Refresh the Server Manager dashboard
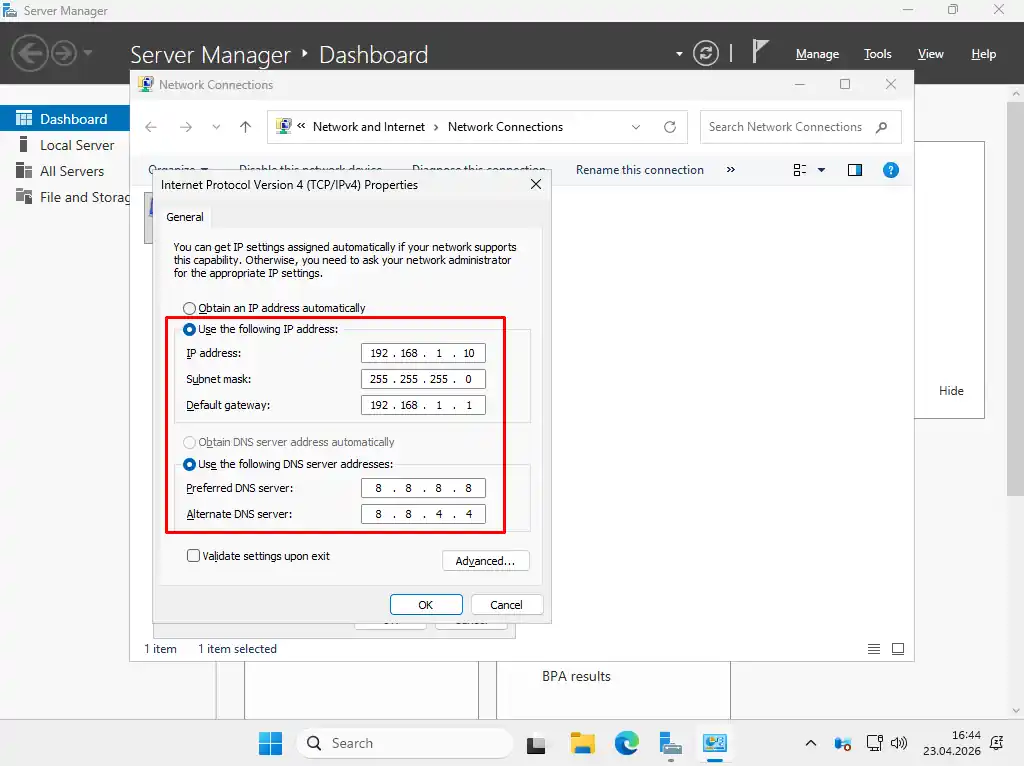 coord(705,54)
